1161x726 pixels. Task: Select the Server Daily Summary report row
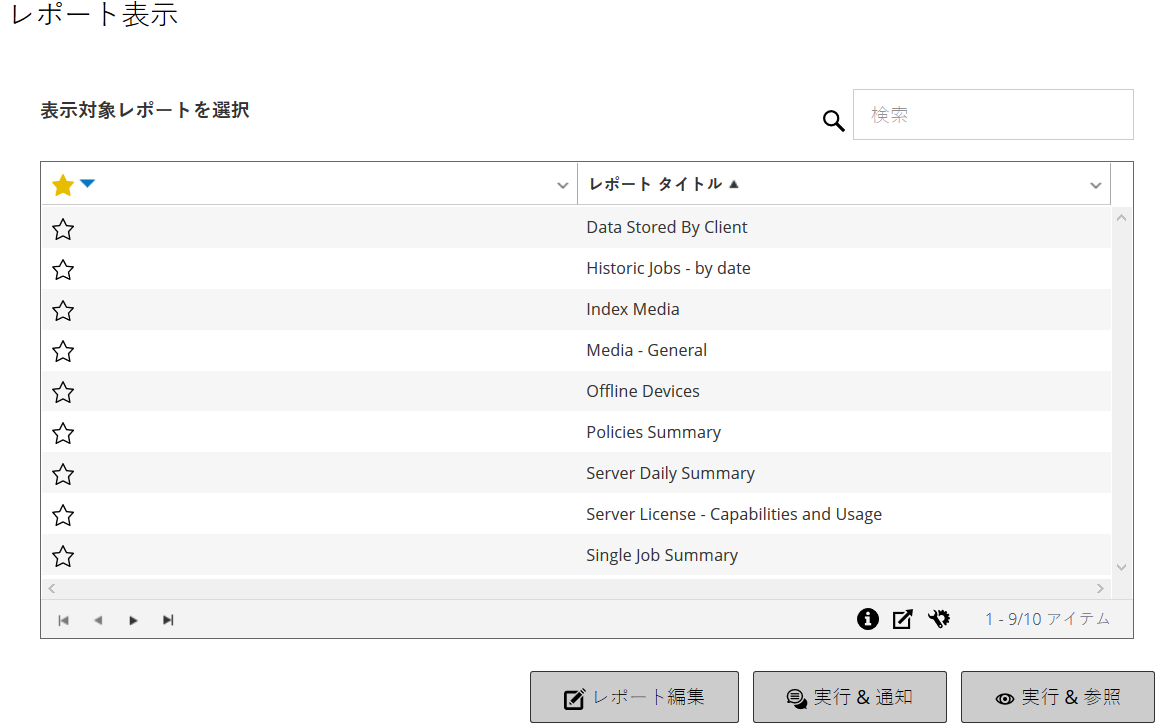pyautogui.click(x=670, y=473)
